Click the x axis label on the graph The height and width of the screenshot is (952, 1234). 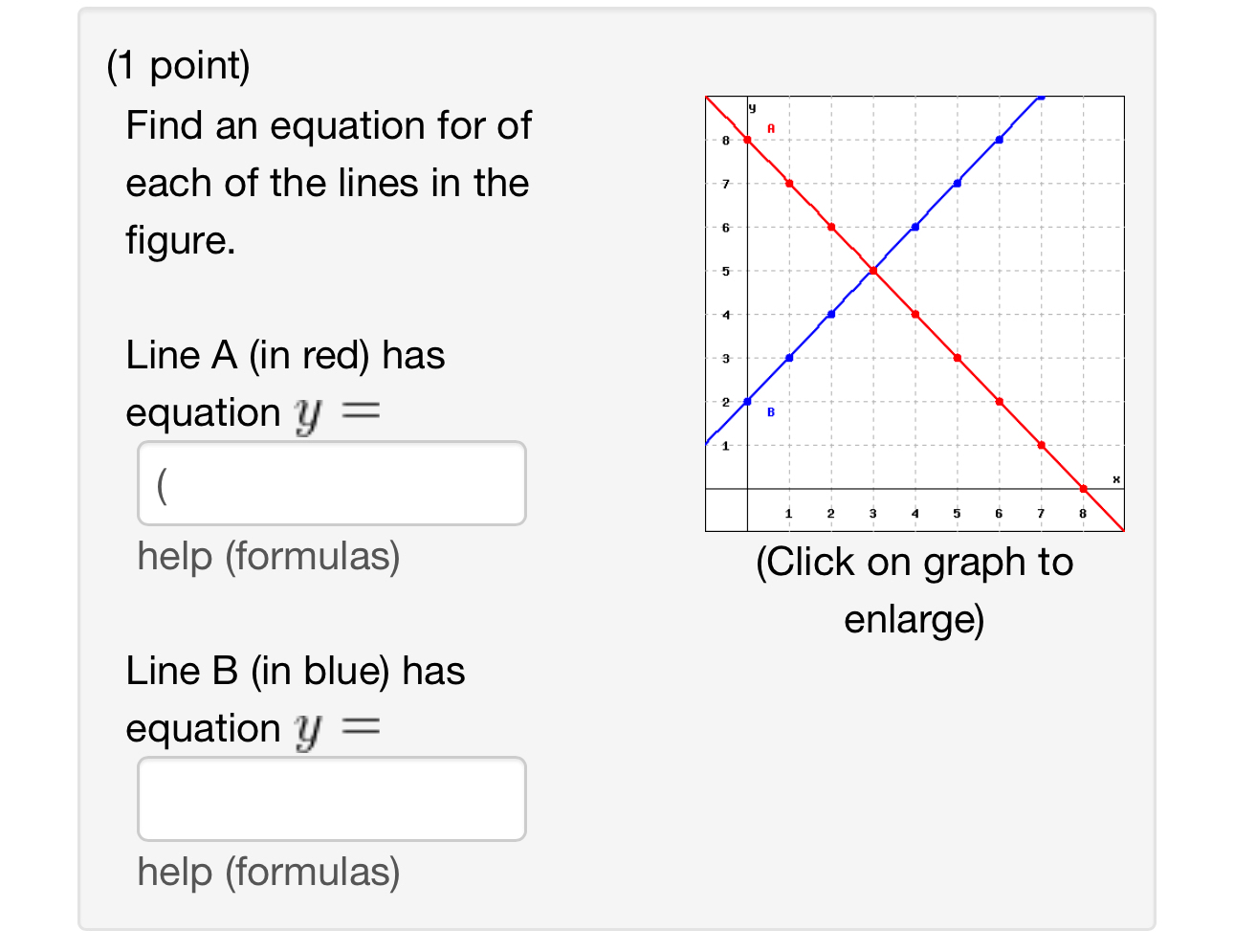click(1114, 476)
